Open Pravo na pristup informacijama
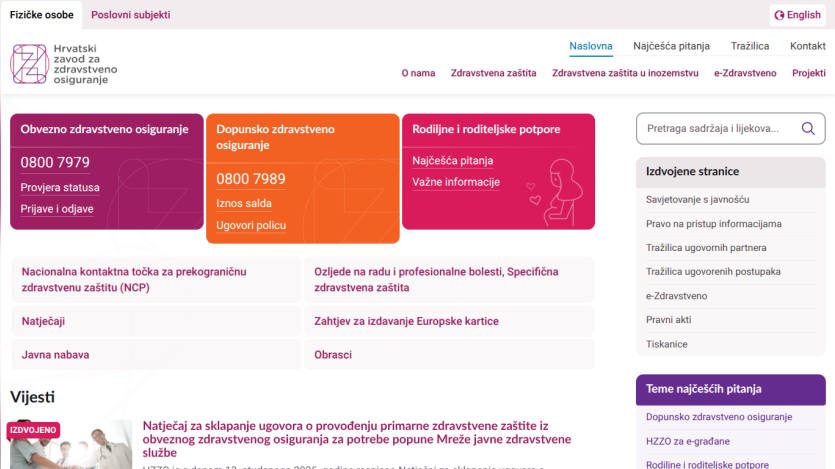 [x=714, y=224]
